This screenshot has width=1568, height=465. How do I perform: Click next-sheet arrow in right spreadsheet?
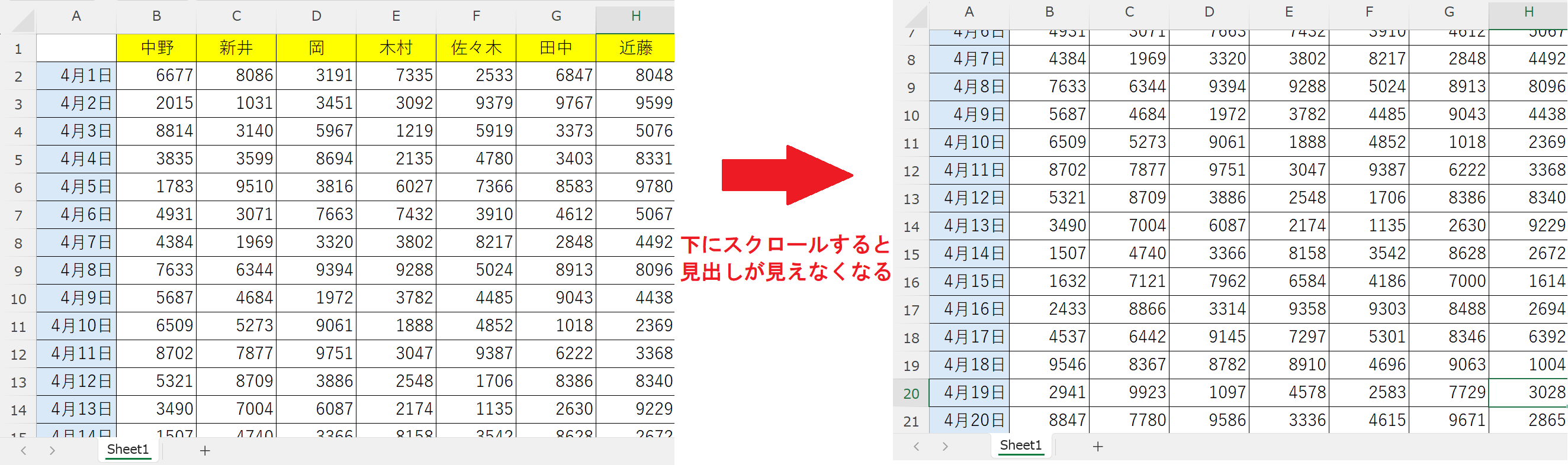[x=944, y=446]
